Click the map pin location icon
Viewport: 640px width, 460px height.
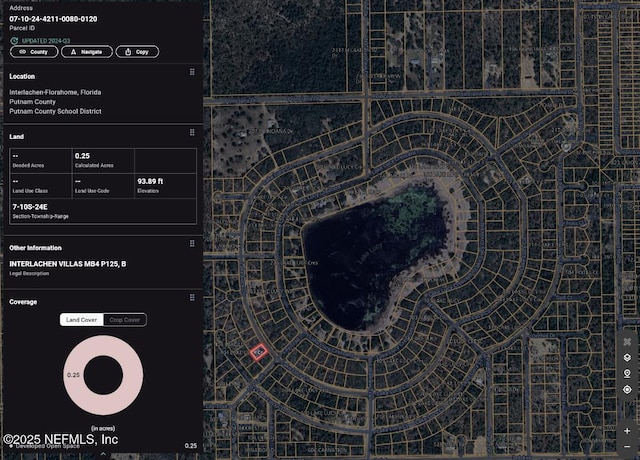click(627, 373)
